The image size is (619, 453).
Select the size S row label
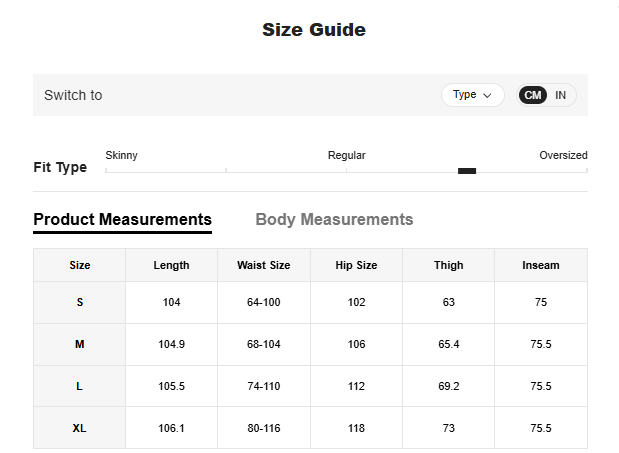80,302
